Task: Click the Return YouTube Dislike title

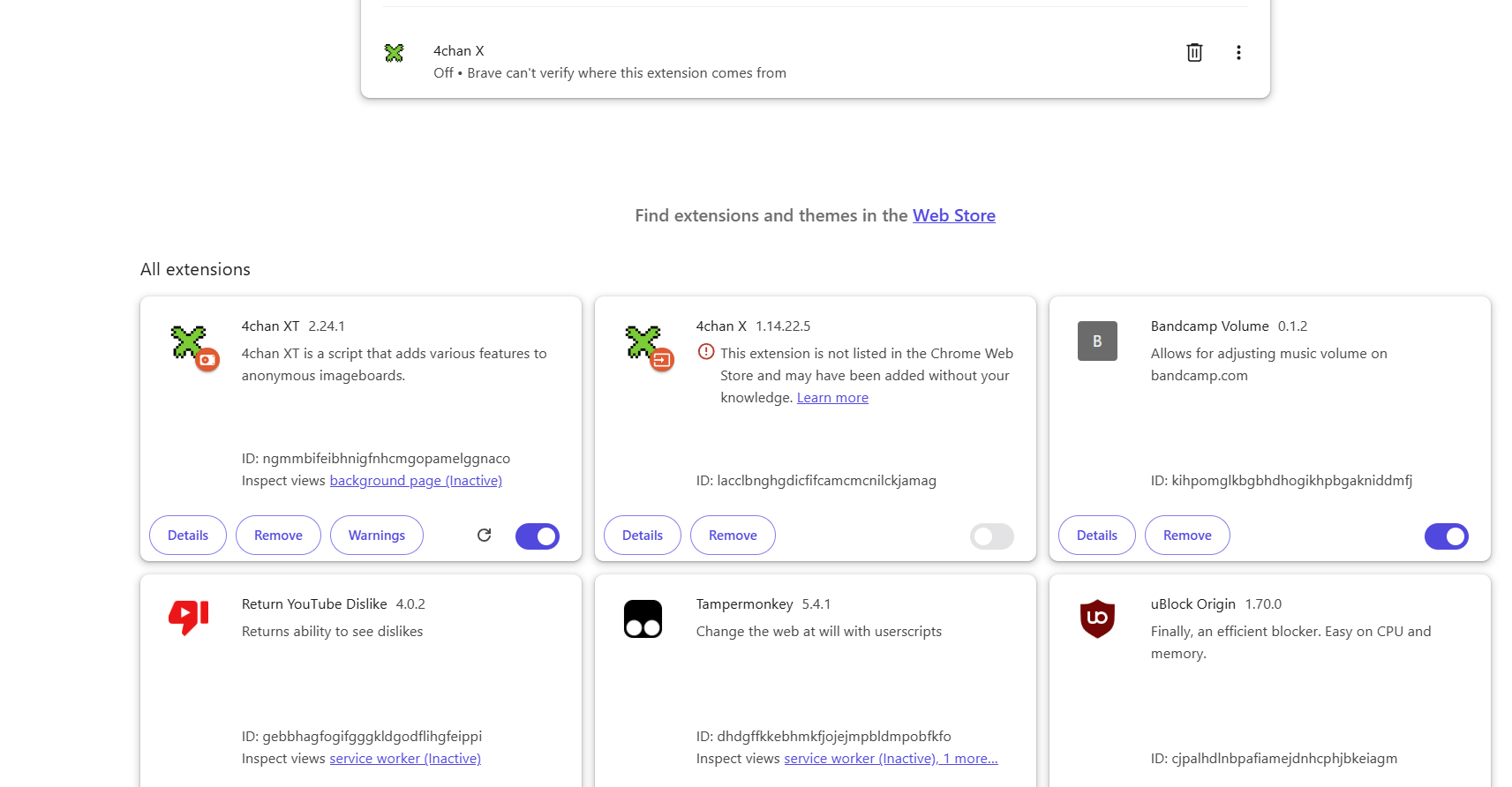Action: click(314, 604)
